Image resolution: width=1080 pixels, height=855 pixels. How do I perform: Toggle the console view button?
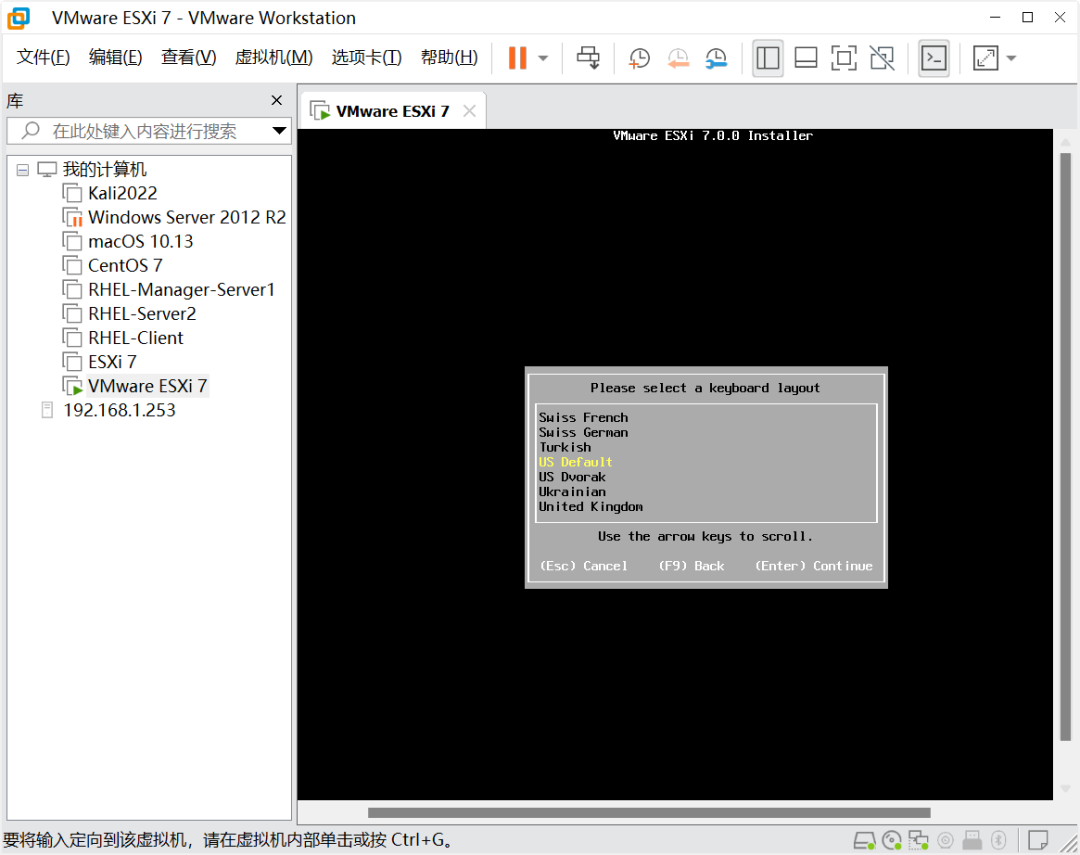934,58
